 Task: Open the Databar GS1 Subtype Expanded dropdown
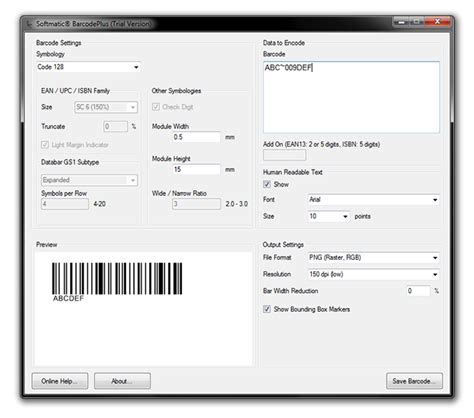pos(89,180)
